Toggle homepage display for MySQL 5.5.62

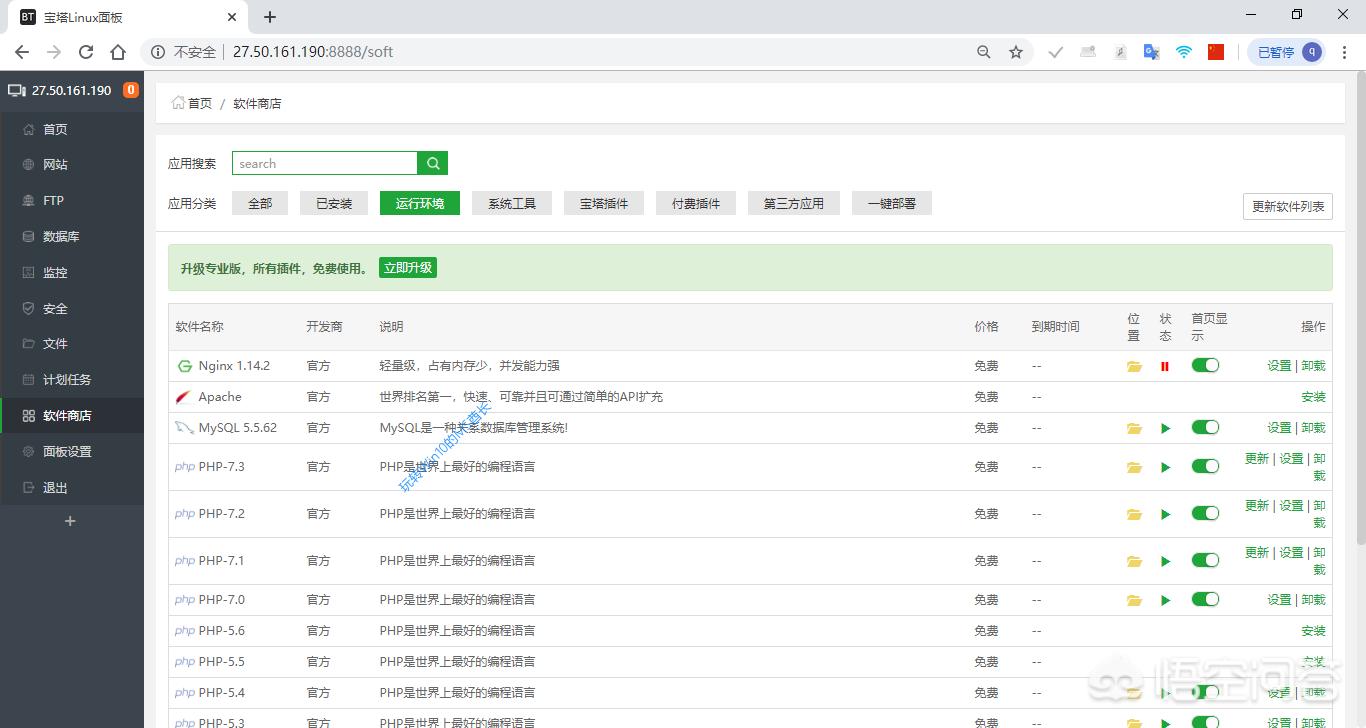[x=1205, y=427]
